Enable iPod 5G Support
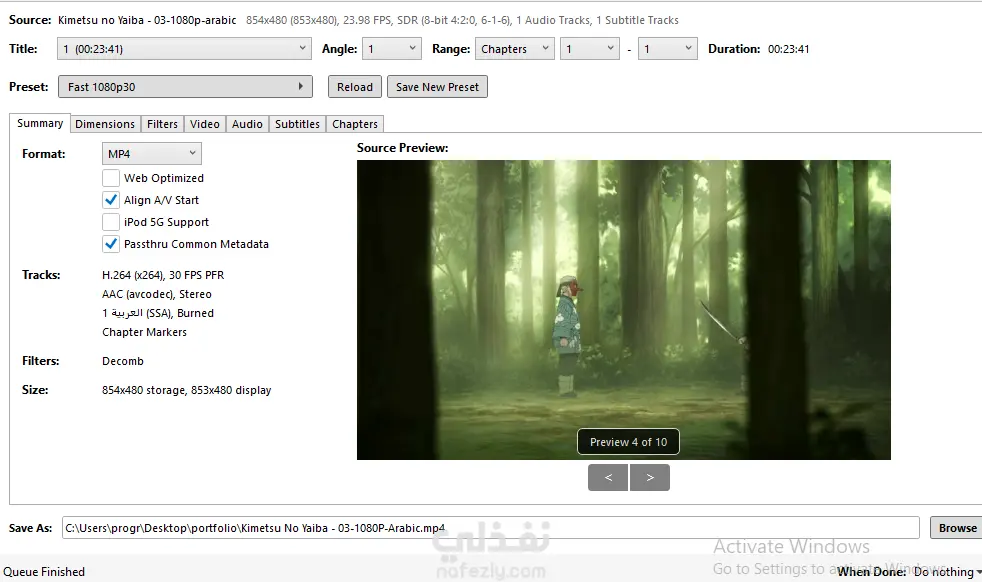The height and width of the screenshot is (582, 982). click(x=111, y=222)
